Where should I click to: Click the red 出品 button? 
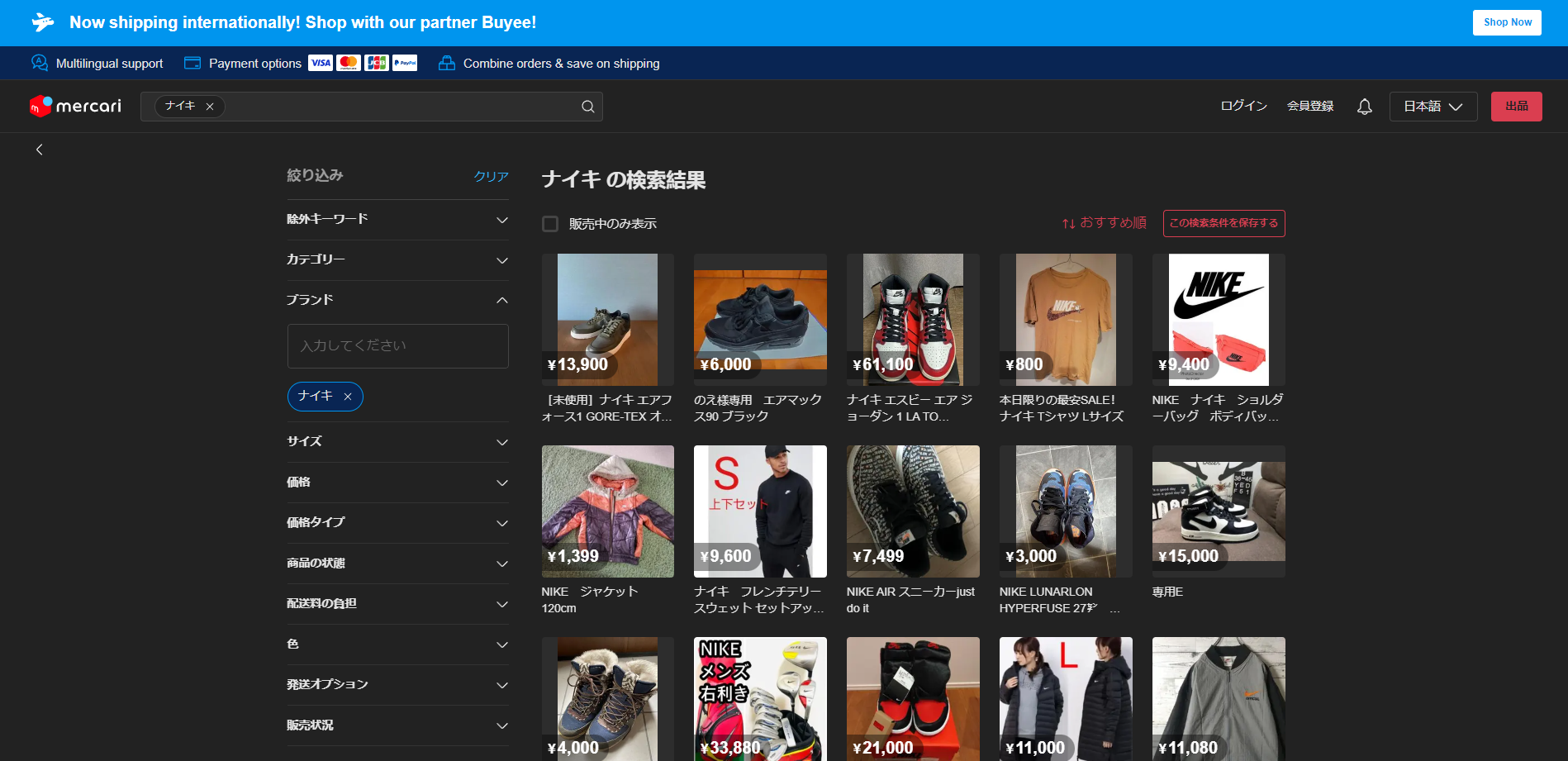coord(1516,106)
